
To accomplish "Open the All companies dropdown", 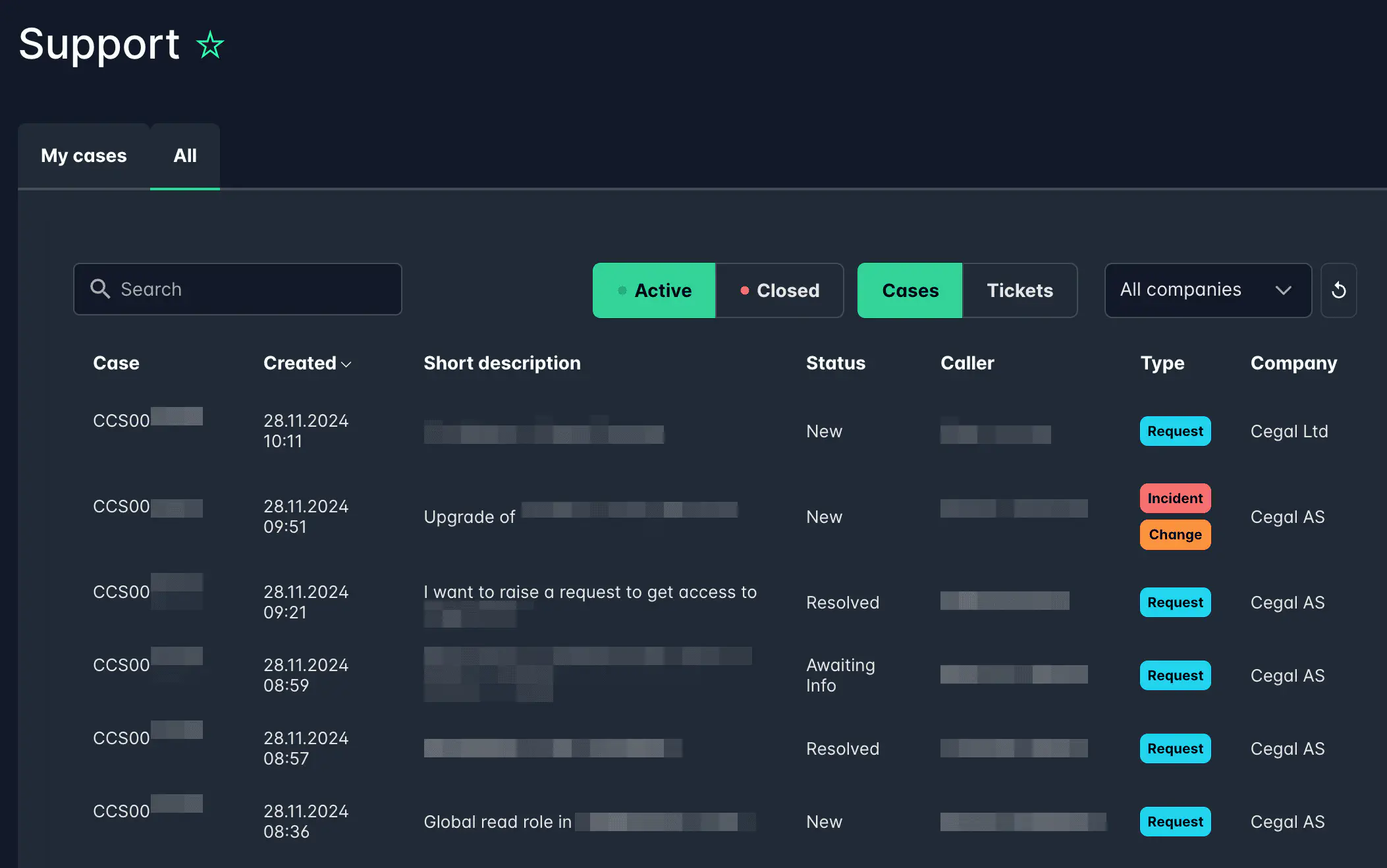I will tap(1207, 290).
